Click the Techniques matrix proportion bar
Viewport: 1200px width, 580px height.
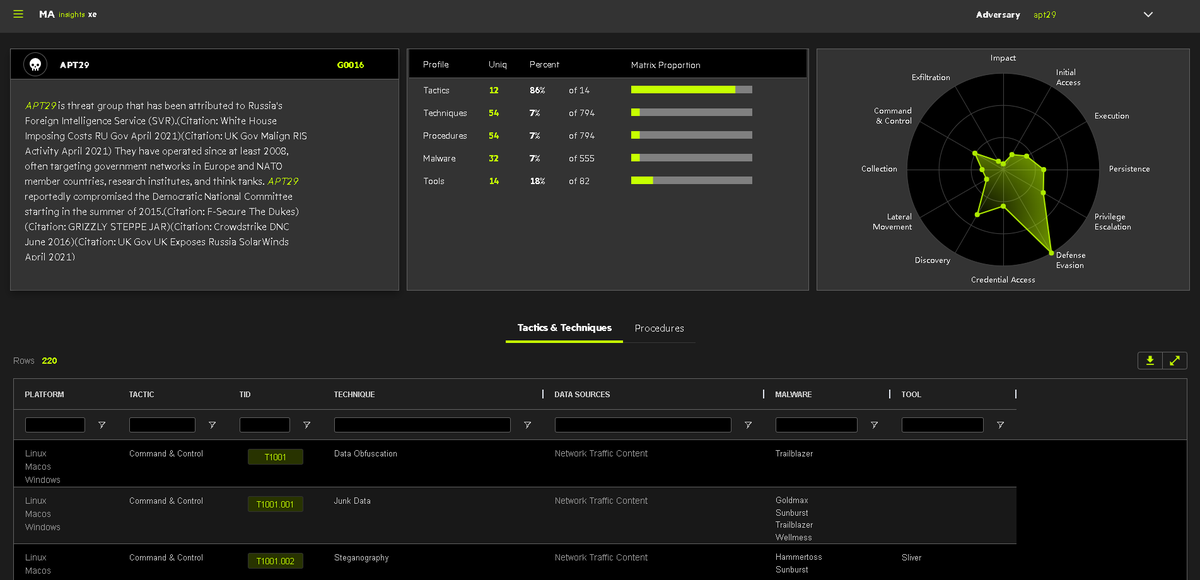click(x=692, y=113)
